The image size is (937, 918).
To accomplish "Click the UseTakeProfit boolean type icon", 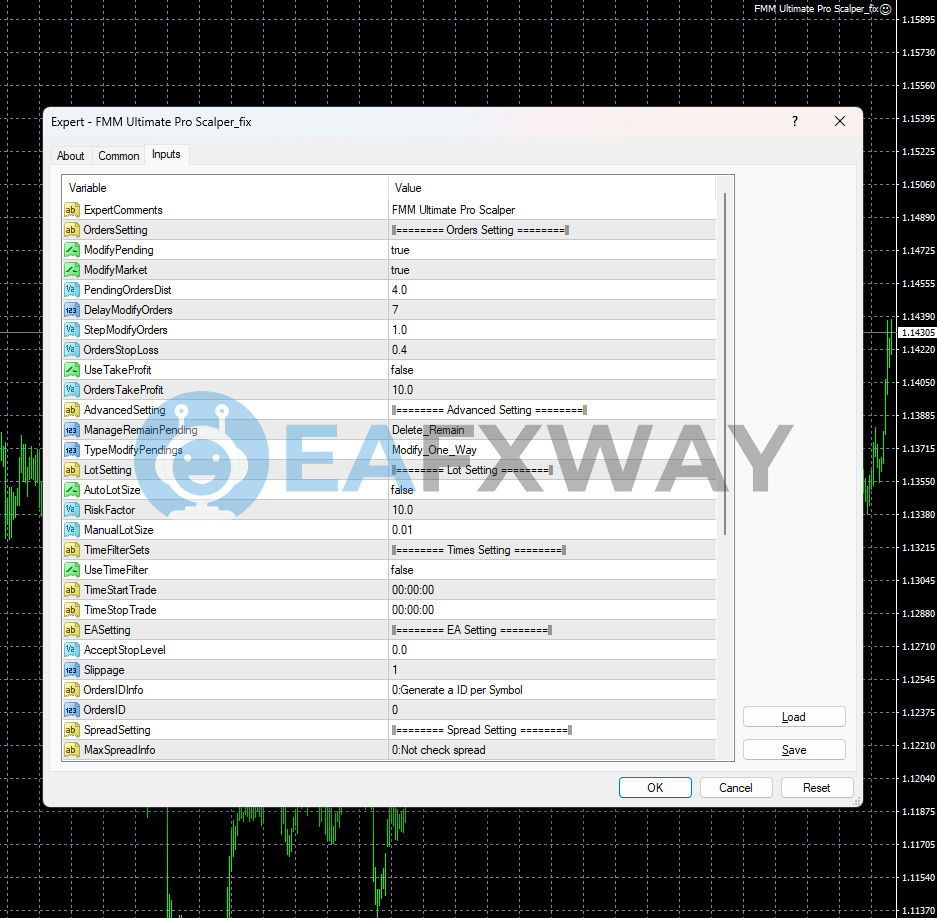I will (71, 370).
